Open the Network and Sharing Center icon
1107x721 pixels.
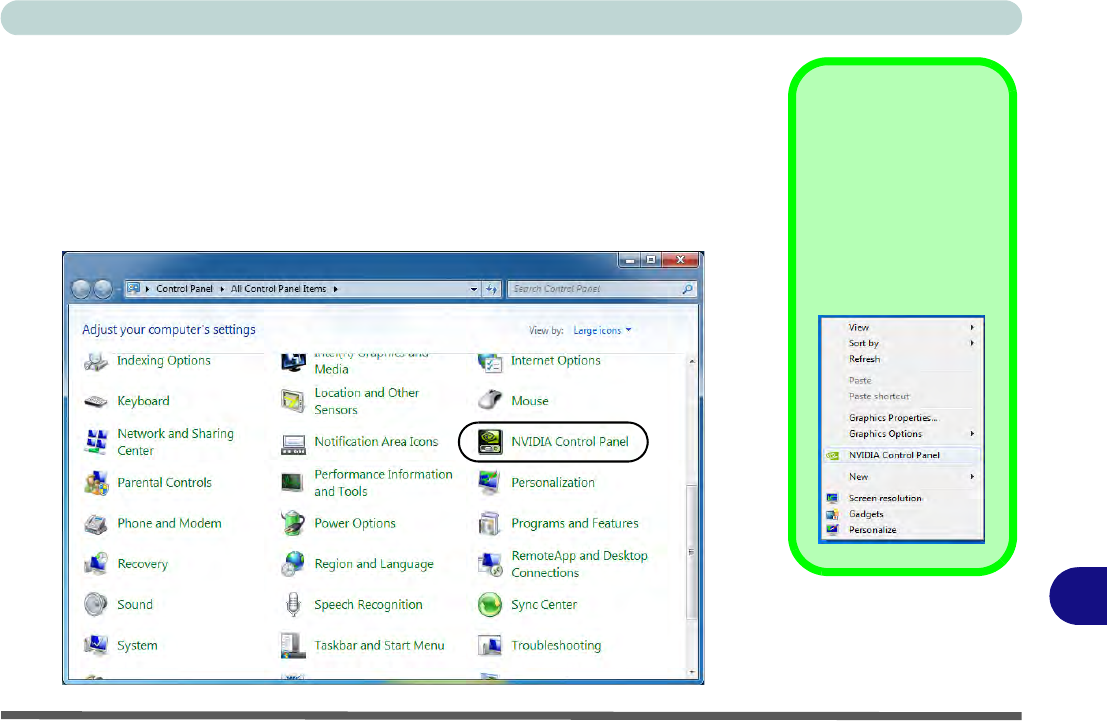coord(96,442)
